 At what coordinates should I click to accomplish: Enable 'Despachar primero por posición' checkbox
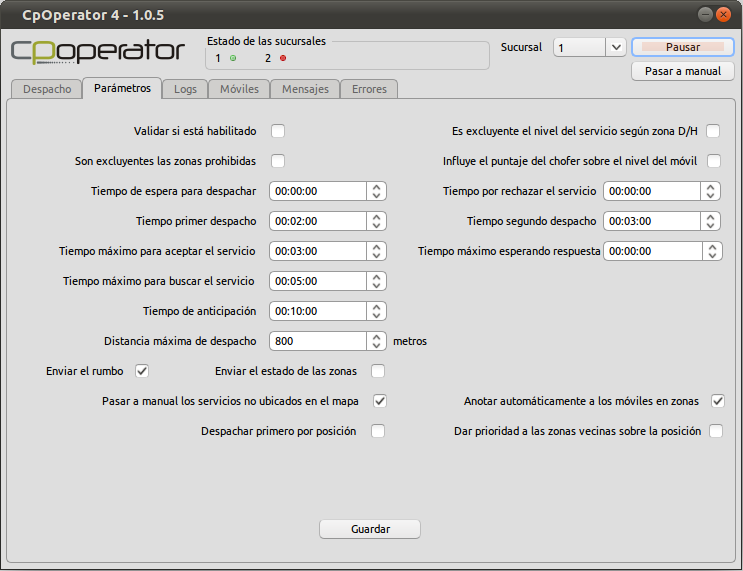coord(378,431)
